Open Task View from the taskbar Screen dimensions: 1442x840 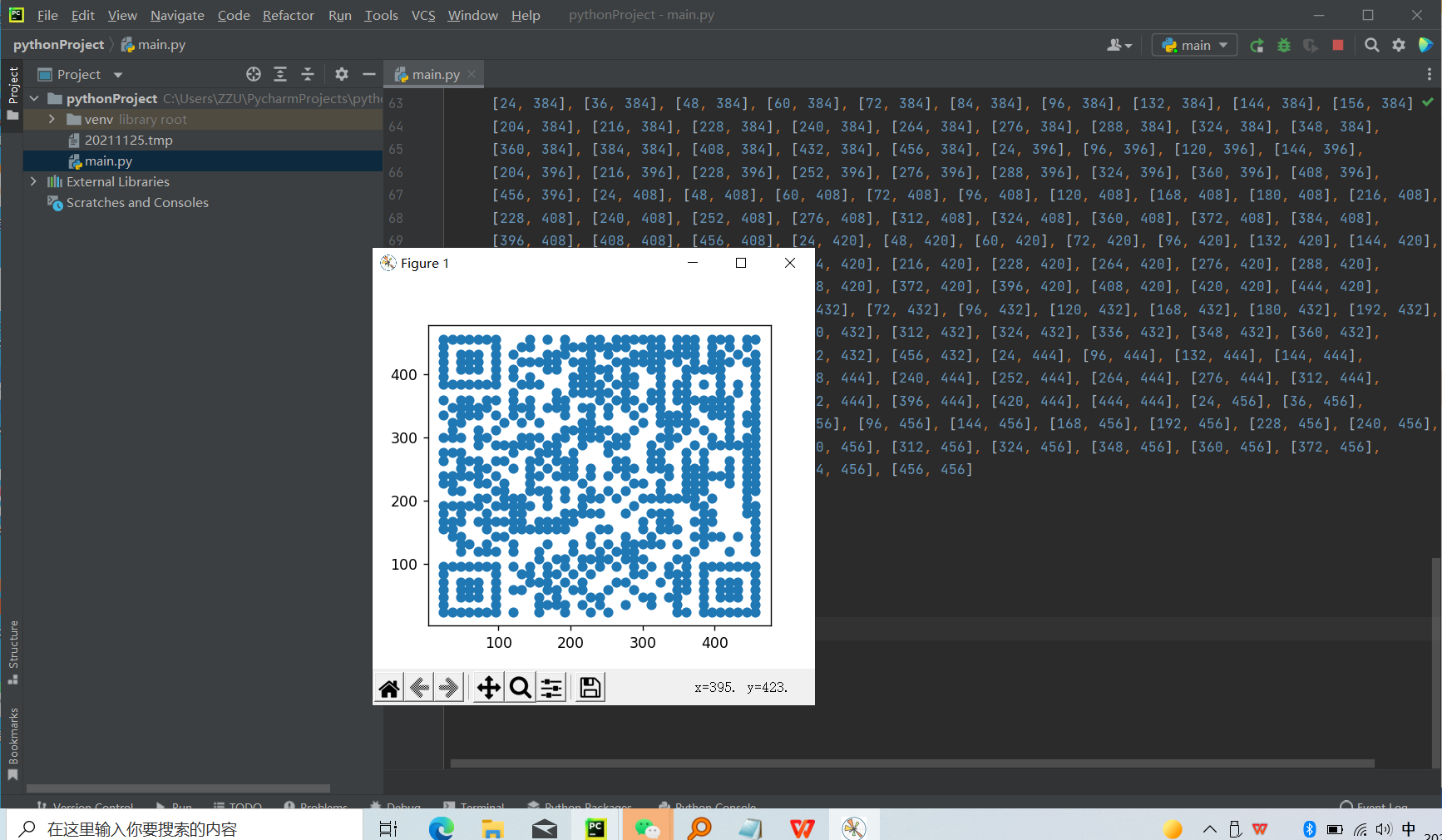[x=388, y=828]
